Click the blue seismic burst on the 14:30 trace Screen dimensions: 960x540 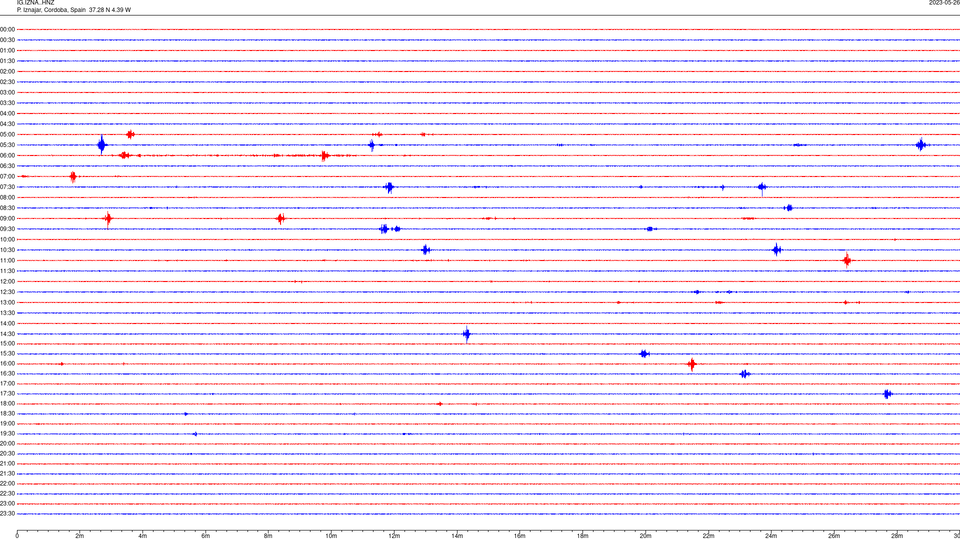[467, 334]
